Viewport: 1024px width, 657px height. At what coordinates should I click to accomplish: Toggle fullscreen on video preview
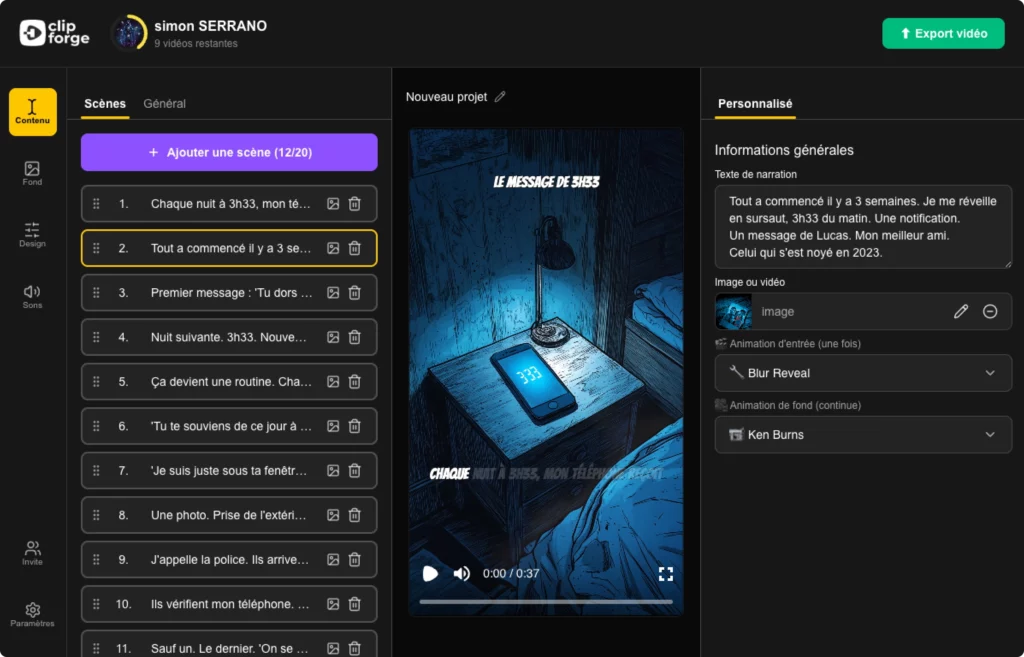click(x=666, y=574)
